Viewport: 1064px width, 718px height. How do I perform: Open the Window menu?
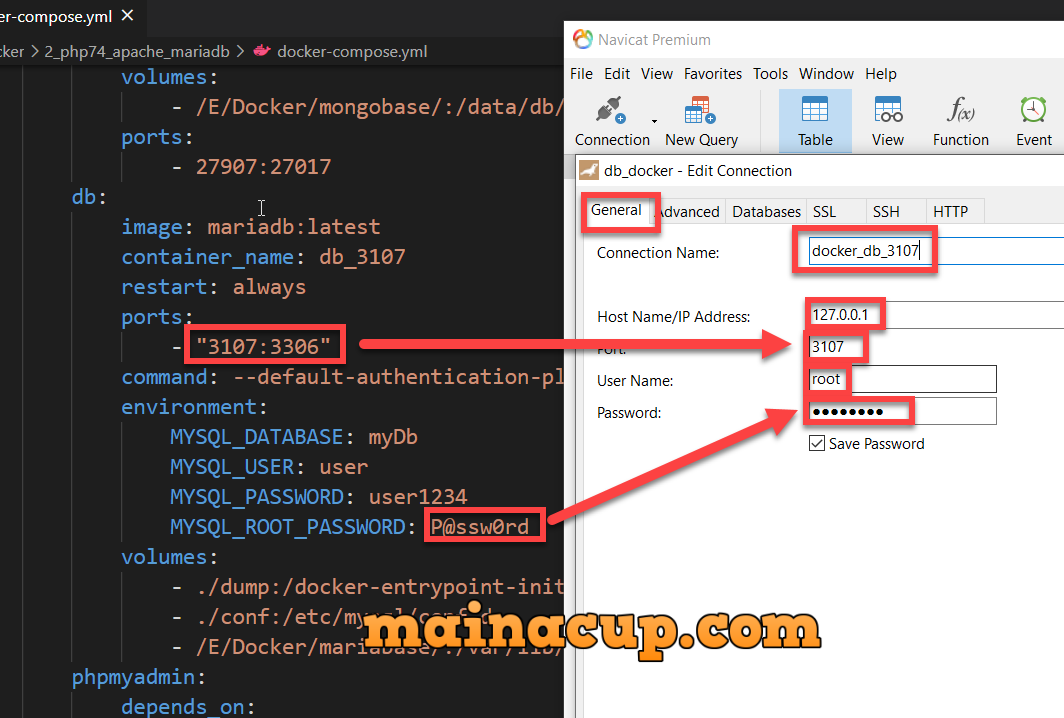click(826, 73)
